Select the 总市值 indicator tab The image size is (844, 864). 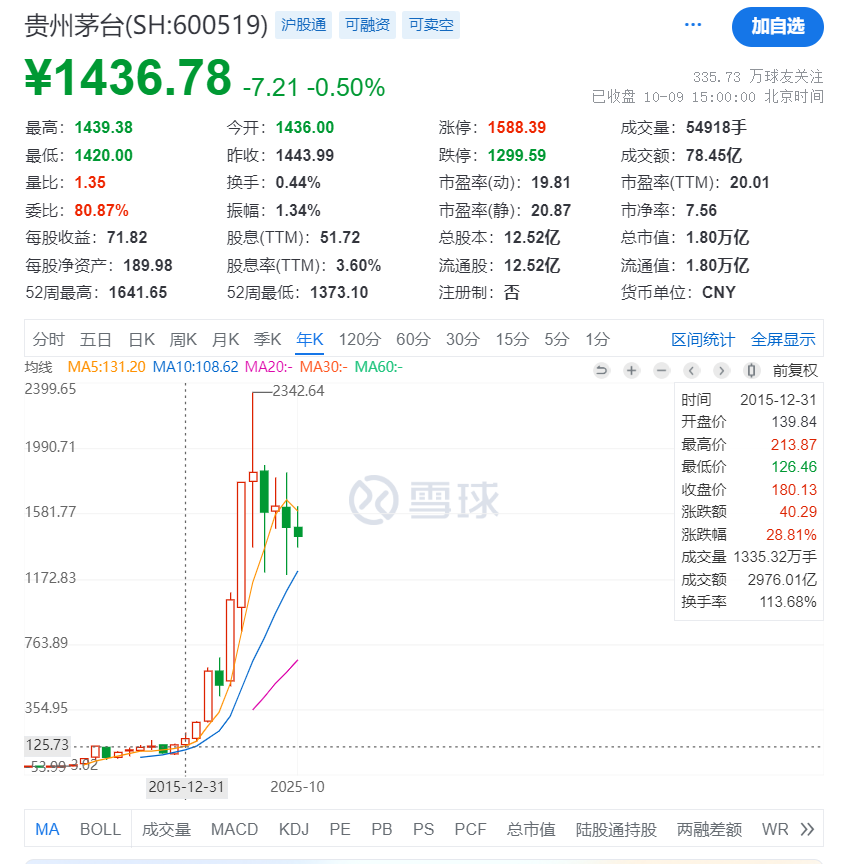(531, 829)
